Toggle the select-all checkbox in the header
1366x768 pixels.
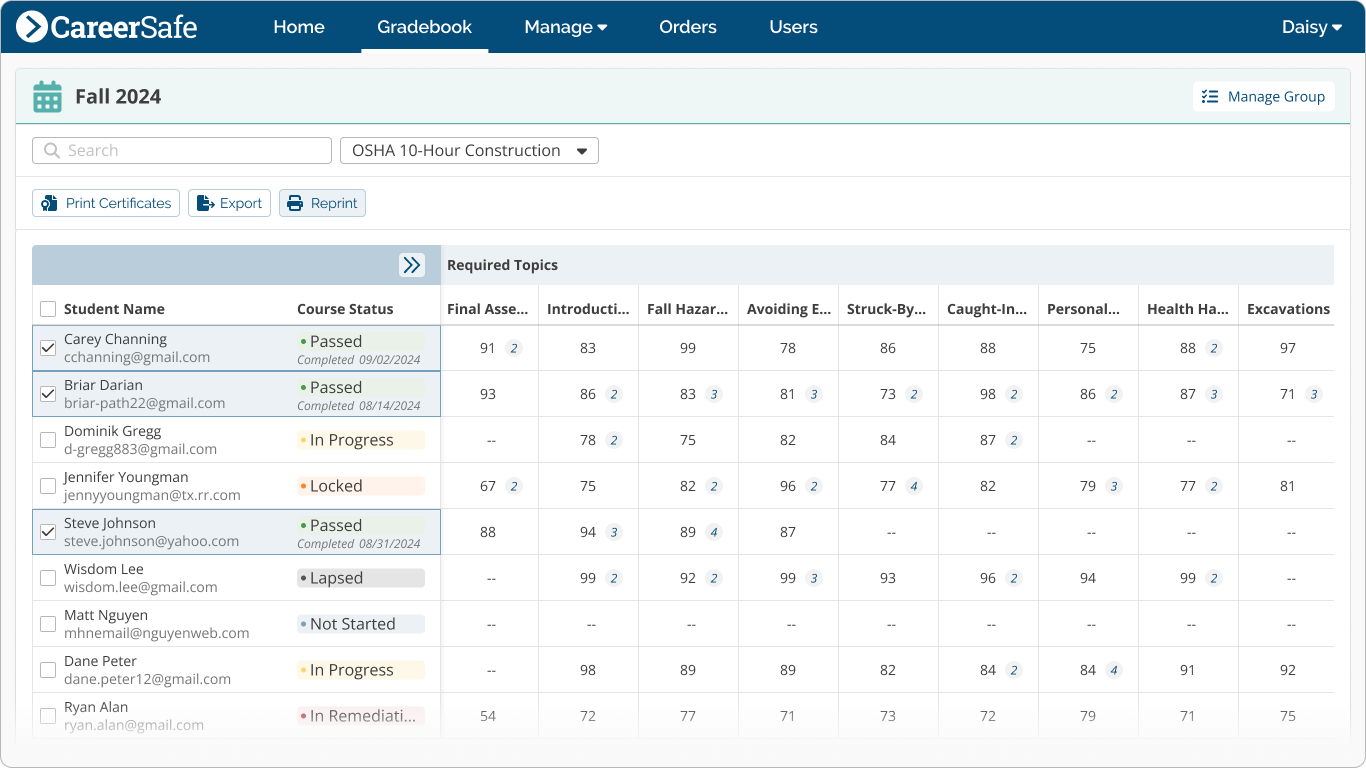pyautogui.click(x=47, y=309)
